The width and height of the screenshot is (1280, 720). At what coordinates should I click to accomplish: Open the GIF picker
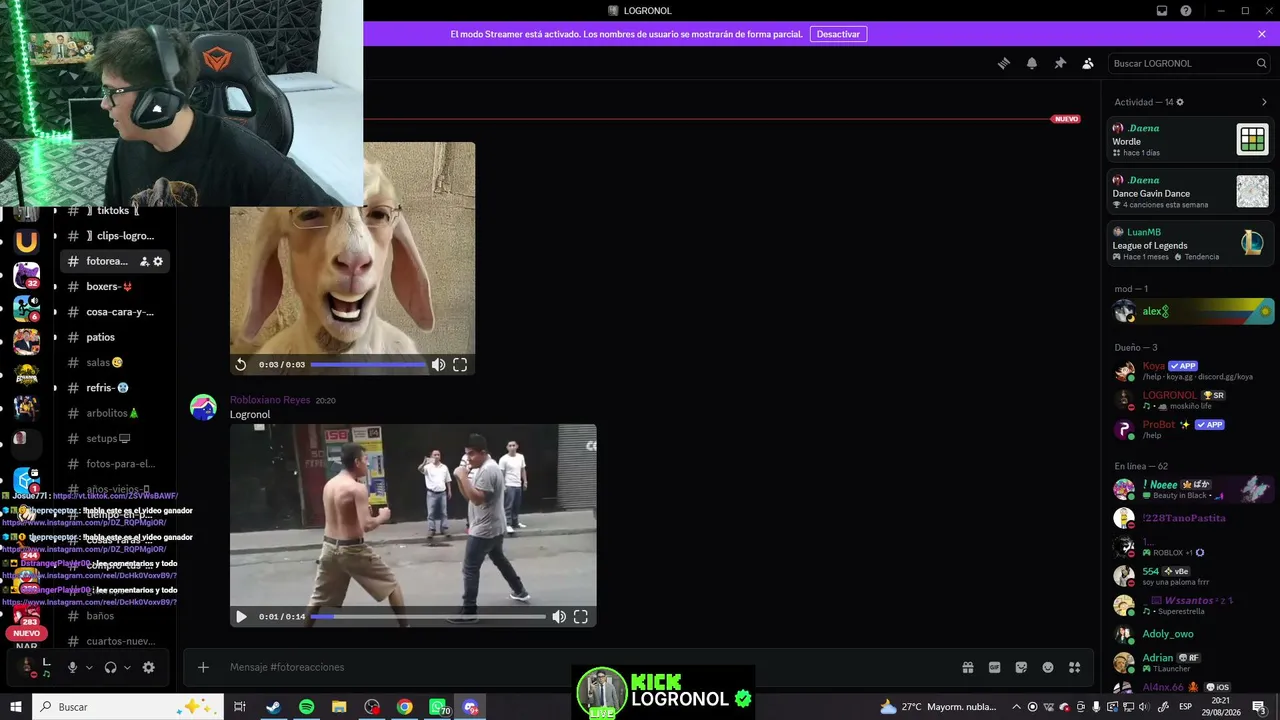click(x=995, y=667)
